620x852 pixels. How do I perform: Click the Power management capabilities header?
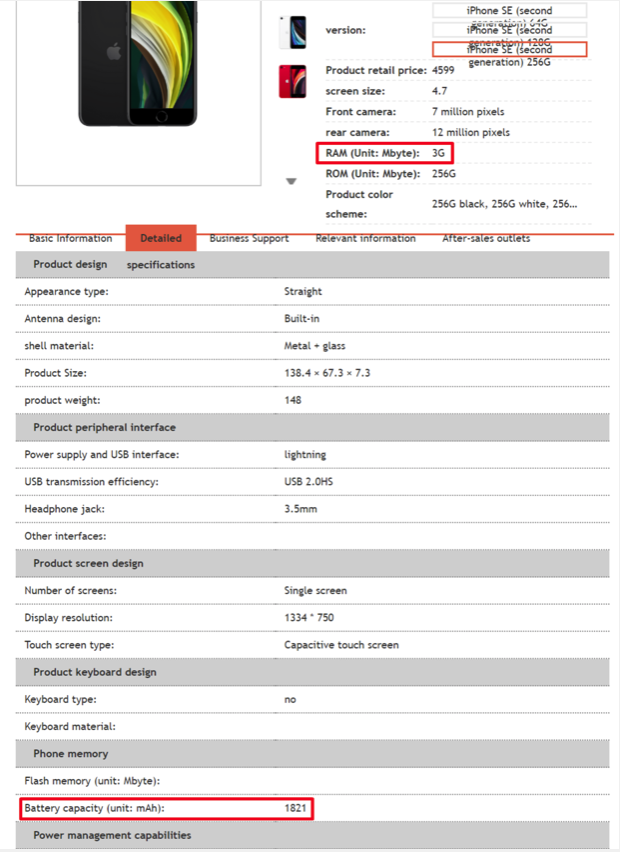[x=112, y=835]
